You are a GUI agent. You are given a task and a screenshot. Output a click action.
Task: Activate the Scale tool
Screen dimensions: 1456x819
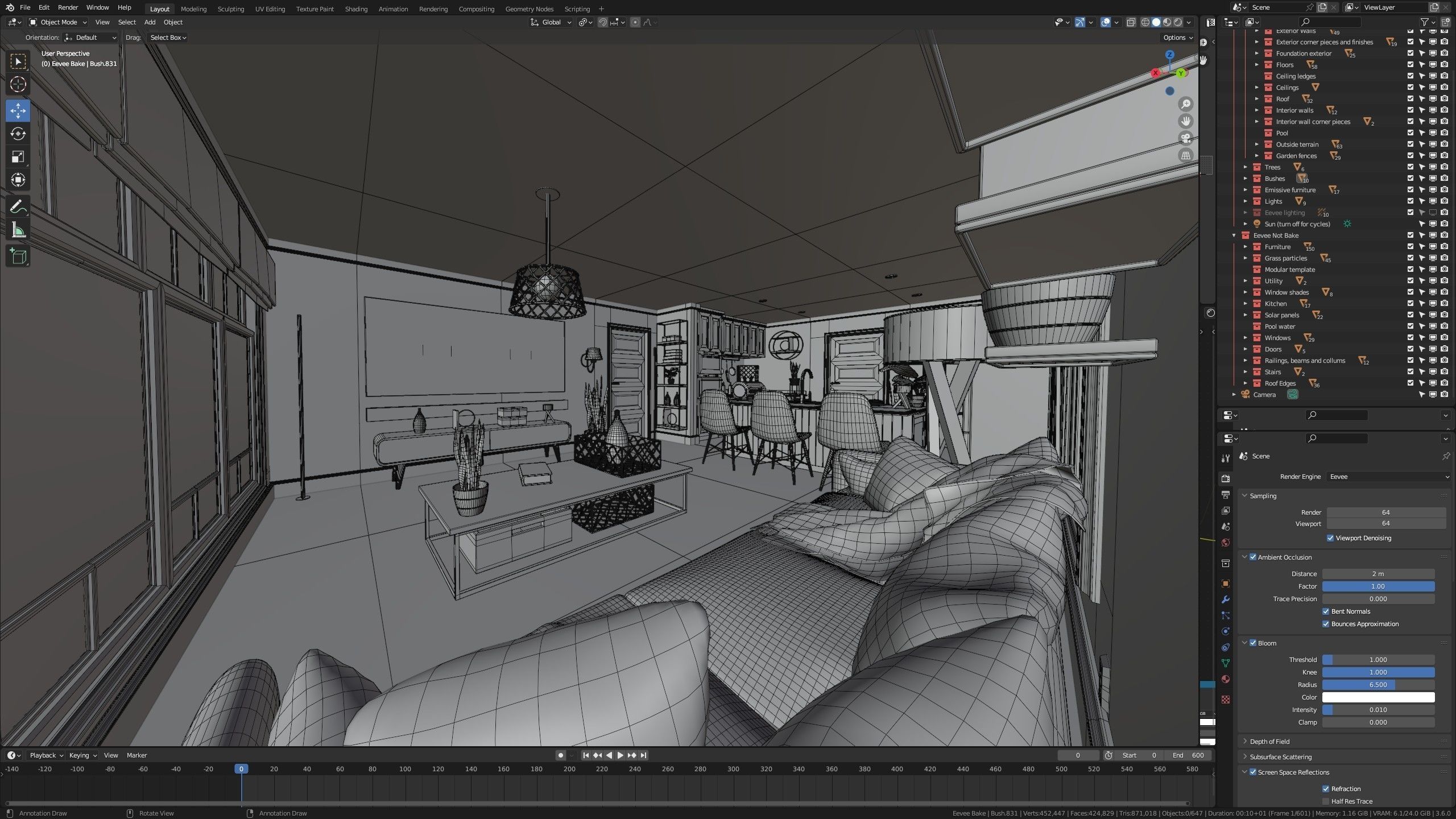pyautogui.click(x=18, y=157)
